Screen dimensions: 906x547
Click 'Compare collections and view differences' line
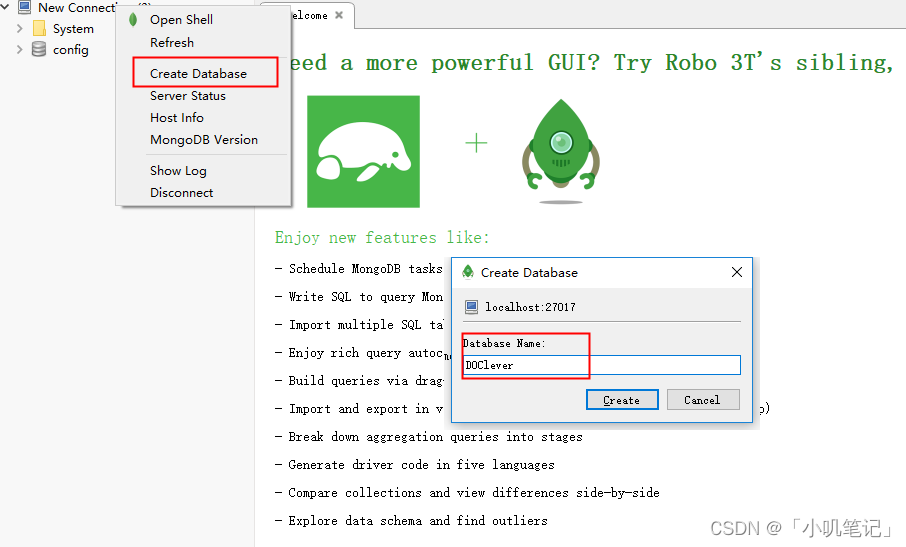474,493
